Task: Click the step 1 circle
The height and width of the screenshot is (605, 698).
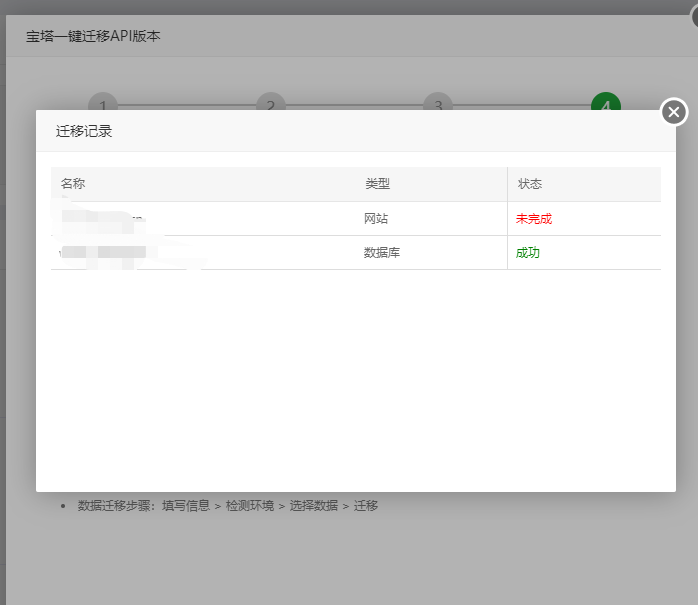Action: tap(103, 102)
